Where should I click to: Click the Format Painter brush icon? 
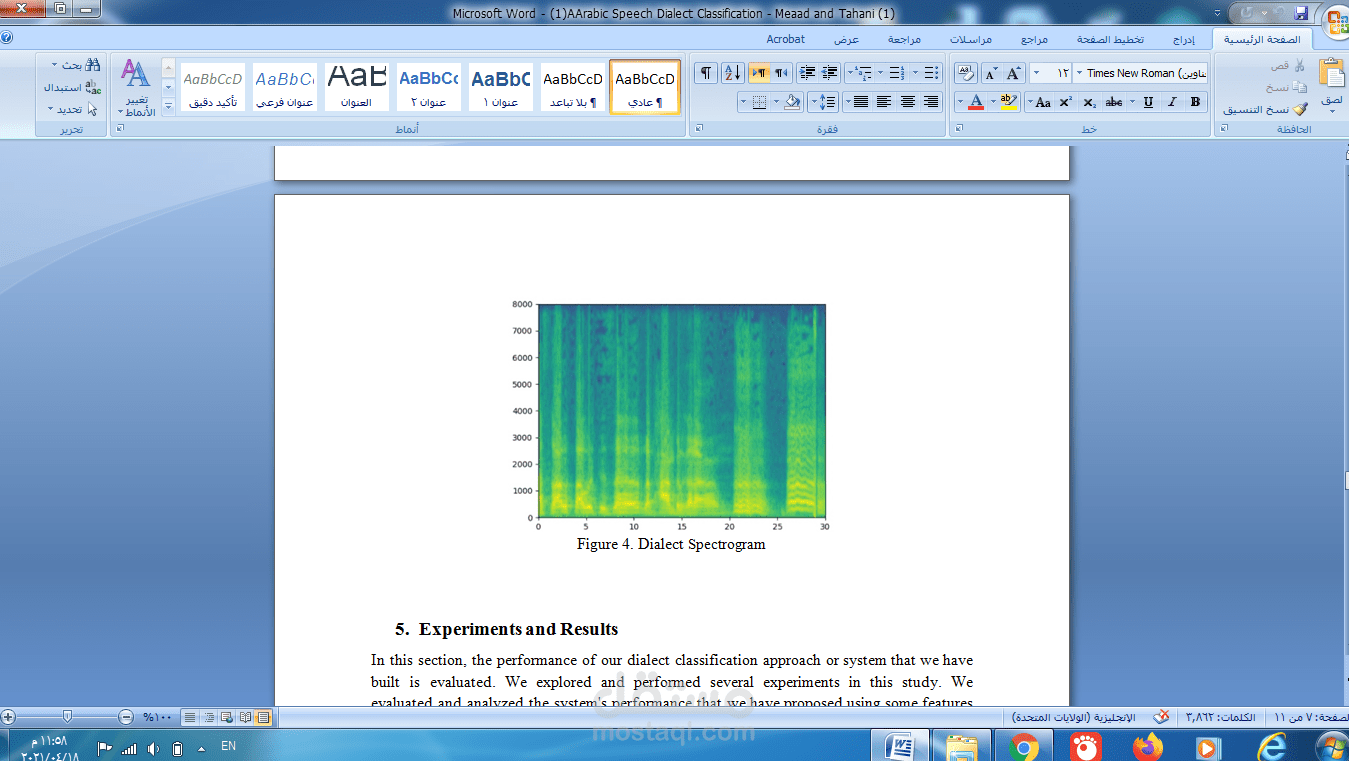pos(1299,110)
